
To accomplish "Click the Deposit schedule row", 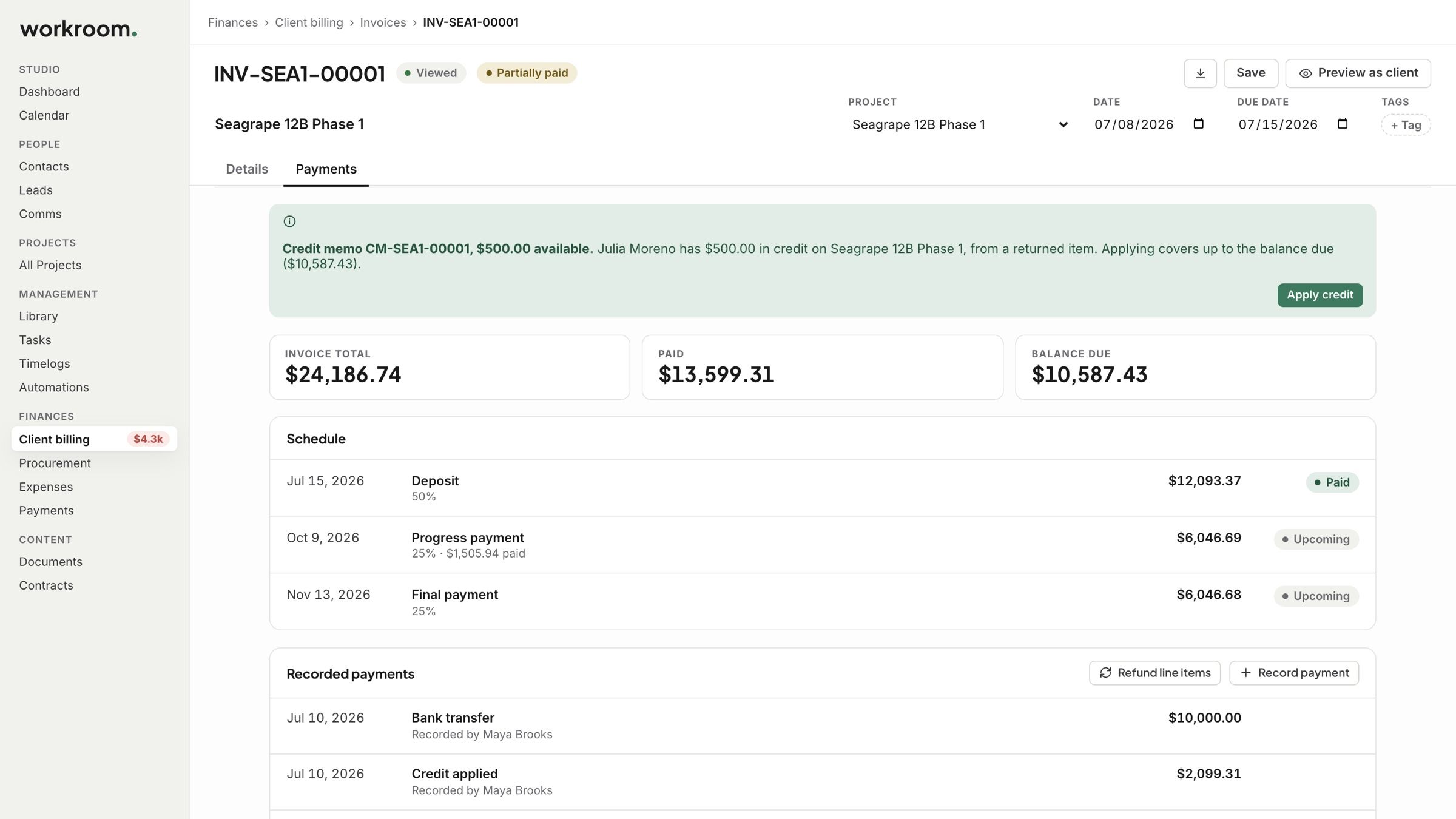I will pos(822,488).
